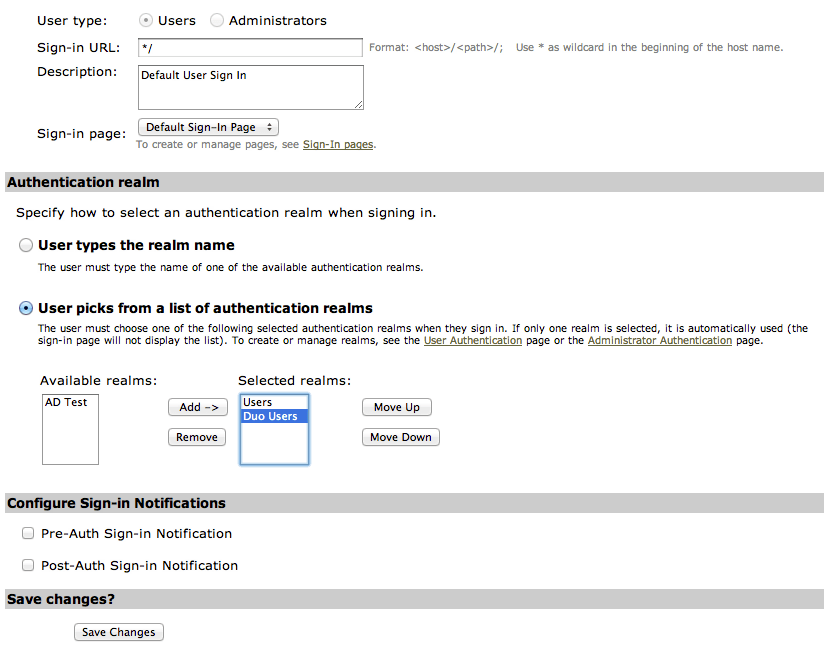The height and width of the screenshot is (660, 831).
Task: Open the Sign-In pages link
Action: [x=336, y=144]
